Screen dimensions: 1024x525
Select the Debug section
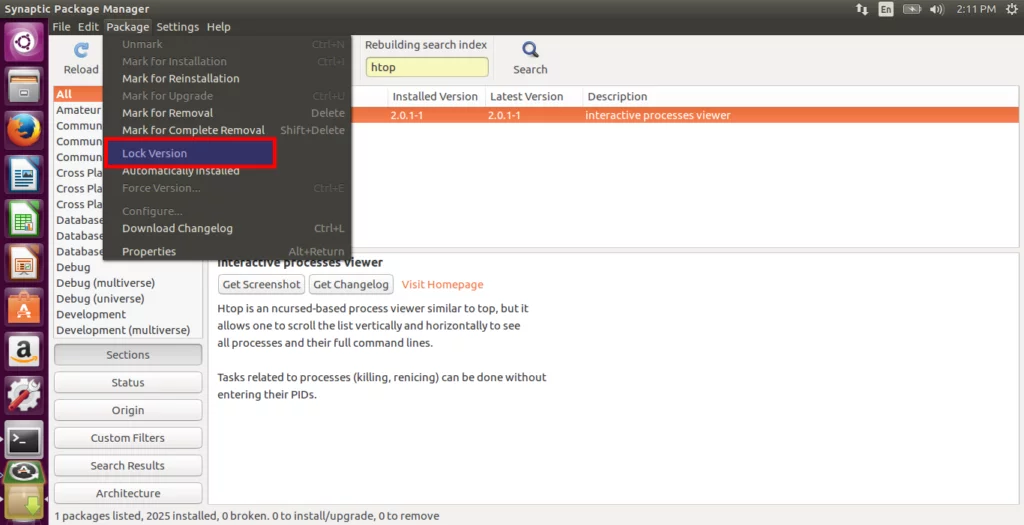[127, 267]
